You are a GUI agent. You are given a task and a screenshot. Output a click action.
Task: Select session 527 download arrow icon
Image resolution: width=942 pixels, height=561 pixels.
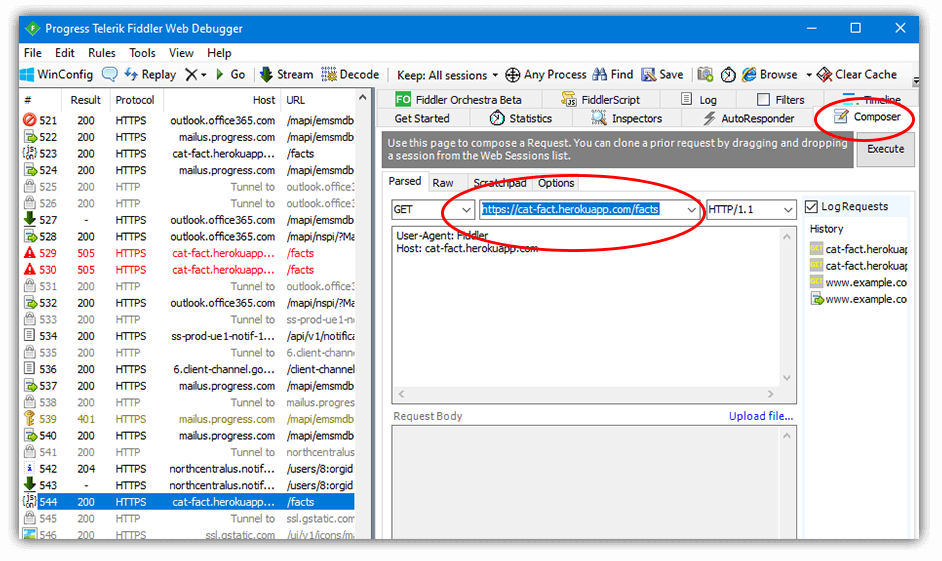click(29, 219)
